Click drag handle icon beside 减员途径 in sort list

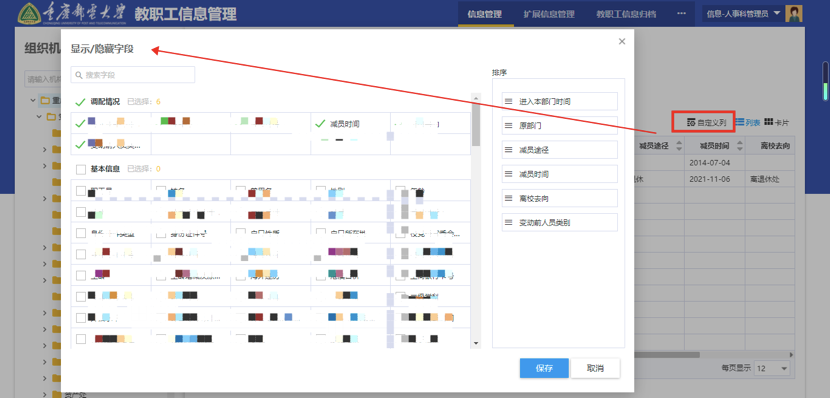click(x=508, y=150)
